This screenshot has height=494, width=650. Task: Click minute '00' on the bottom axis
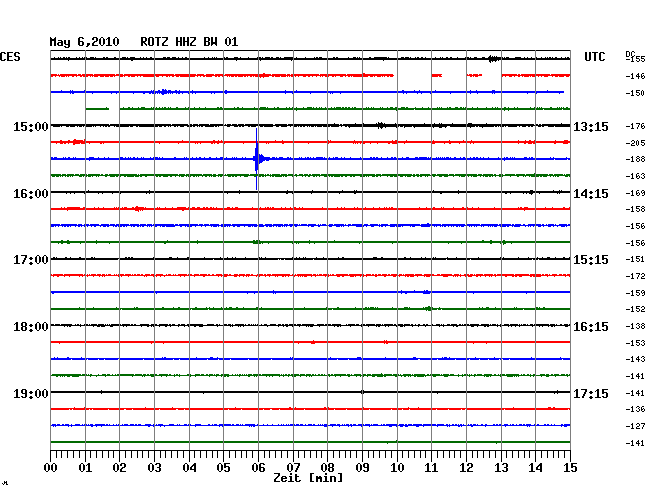click(x=51, y=467)
